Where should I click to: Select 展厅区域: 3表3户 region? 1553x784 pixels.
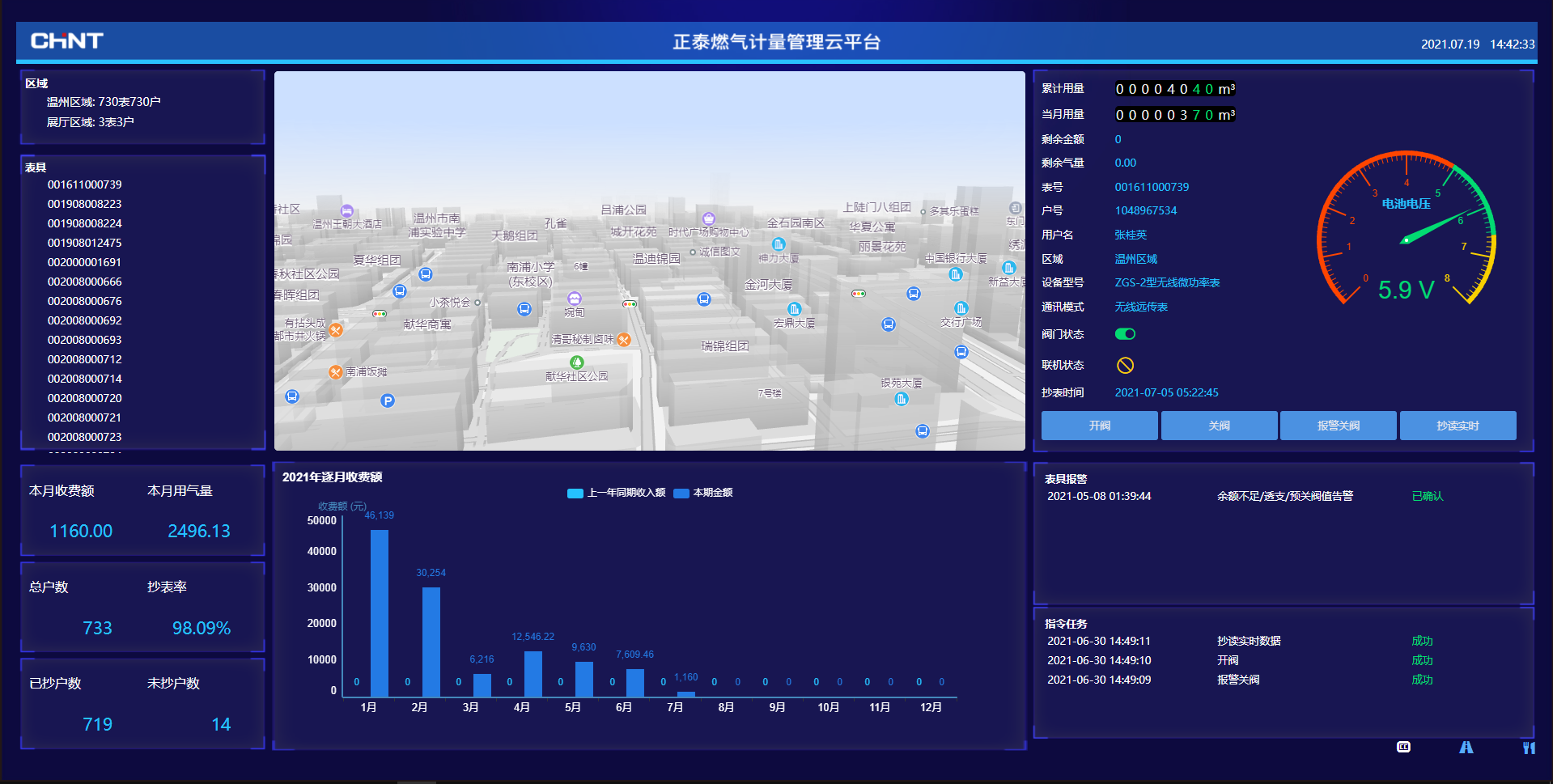pyautogui.click(x=90, y=122)
